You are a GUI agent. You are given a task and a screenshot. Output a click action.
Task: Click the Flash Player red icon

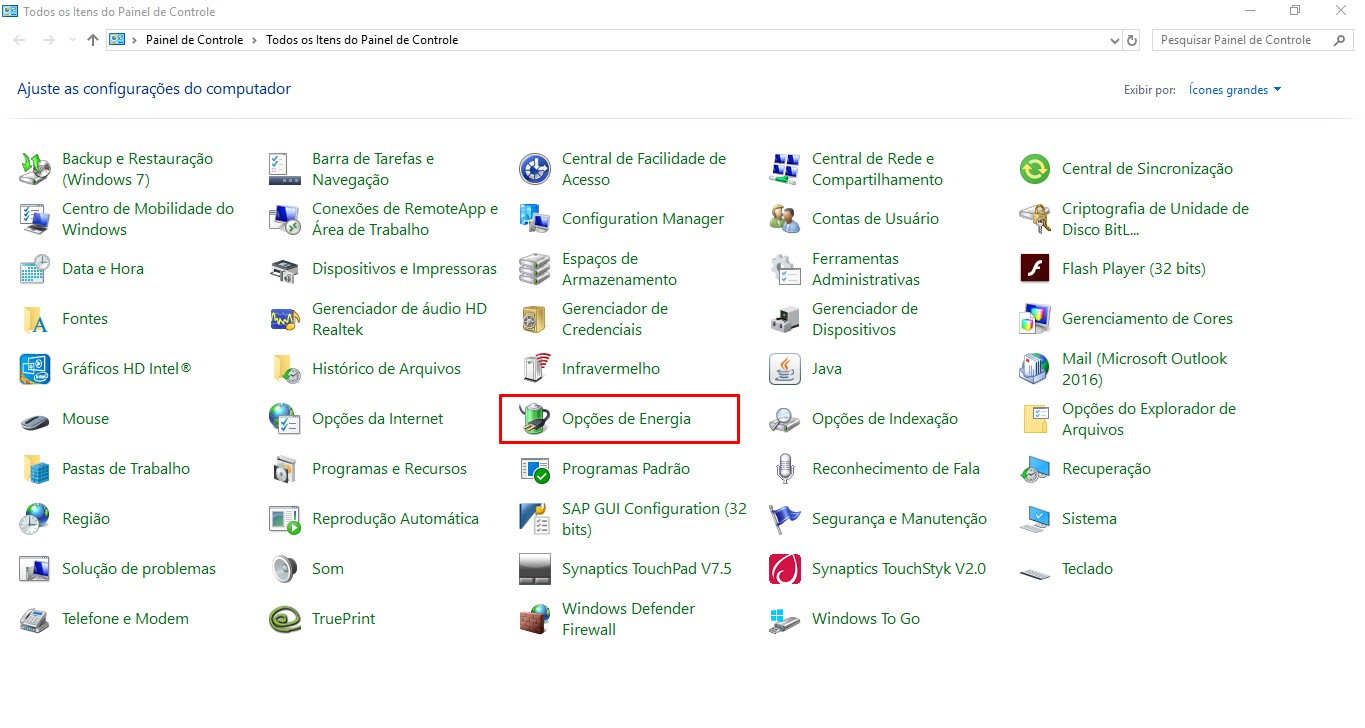[1035, 269]
